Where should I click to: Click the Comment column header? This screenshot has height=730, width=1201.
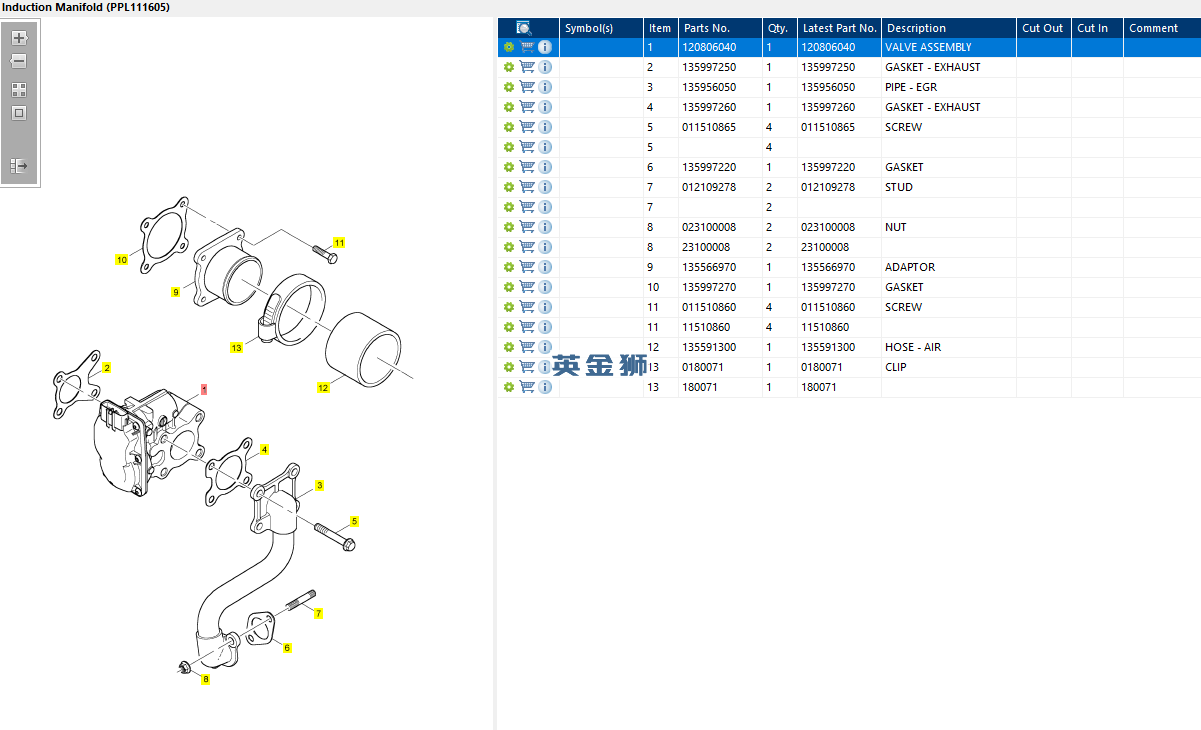1162,28
